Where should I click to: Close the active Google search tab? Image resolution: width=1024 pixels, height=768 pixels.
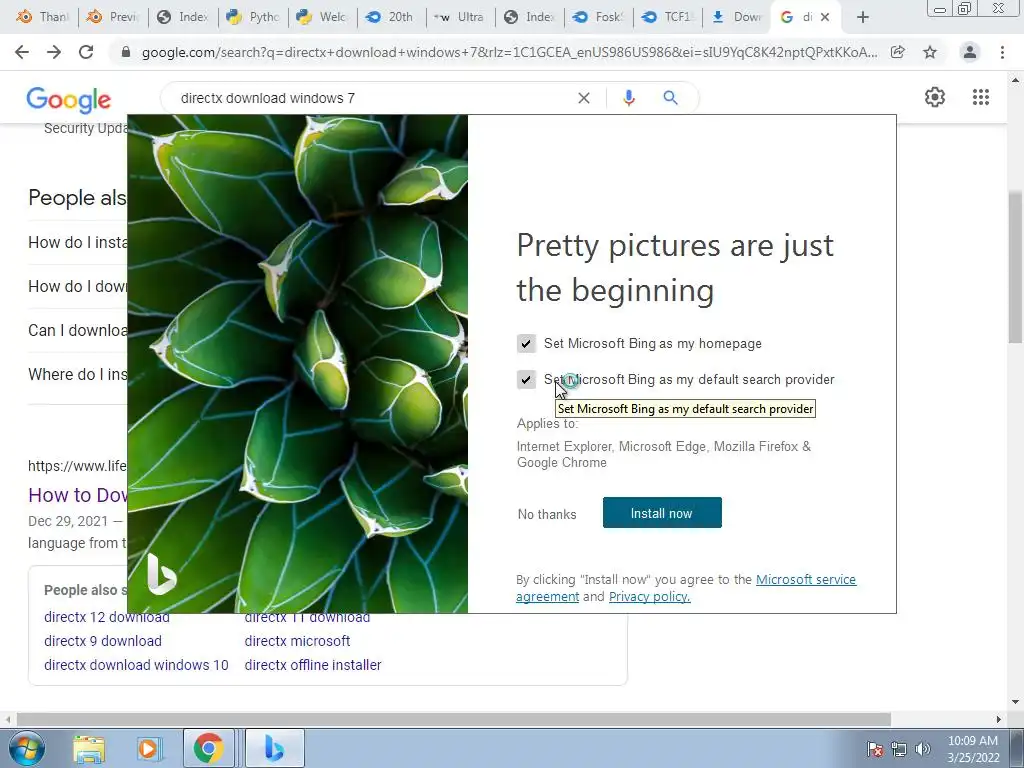point(825,17)
